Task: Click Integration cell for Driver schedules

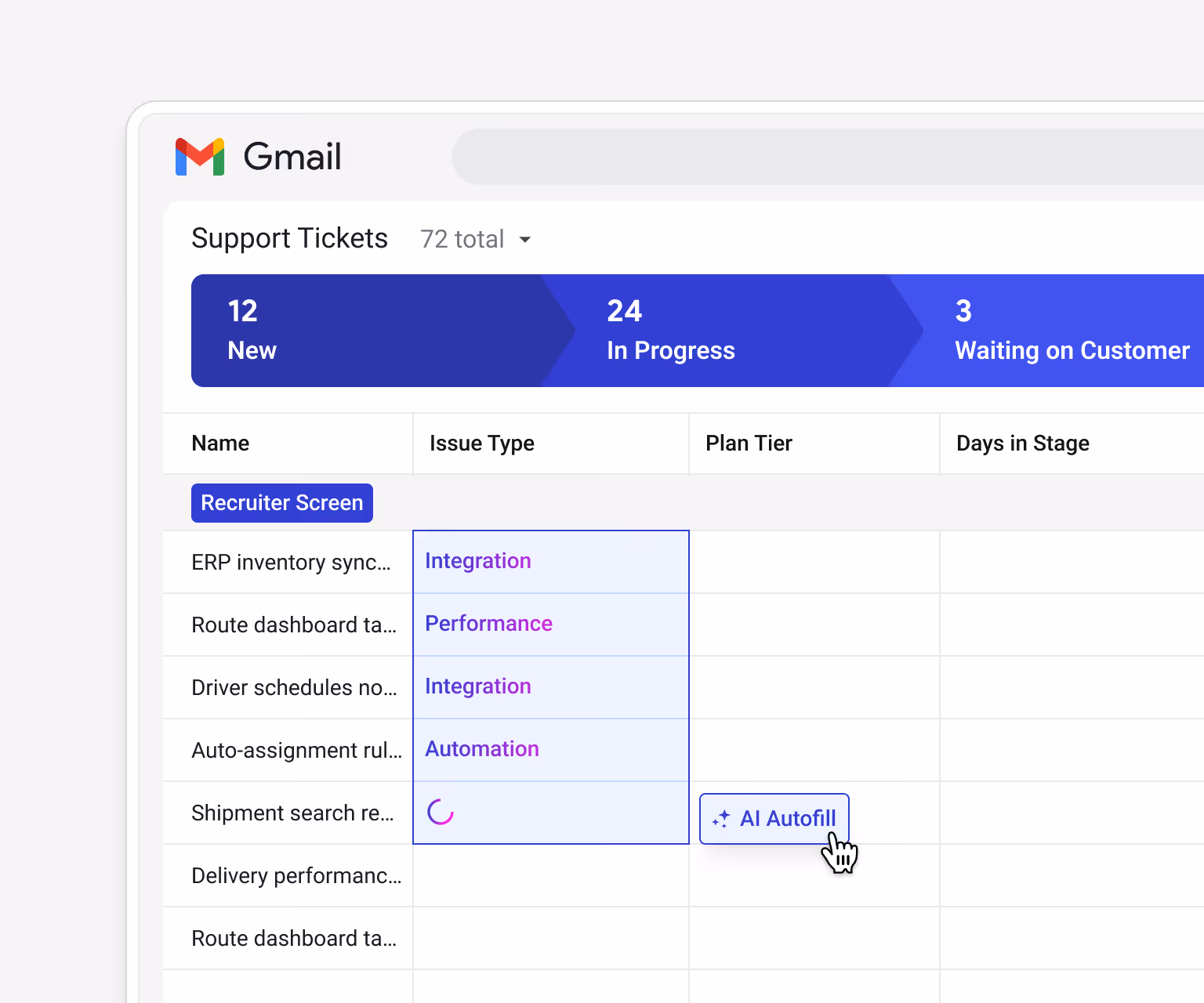Action: (x=551, y=687)
